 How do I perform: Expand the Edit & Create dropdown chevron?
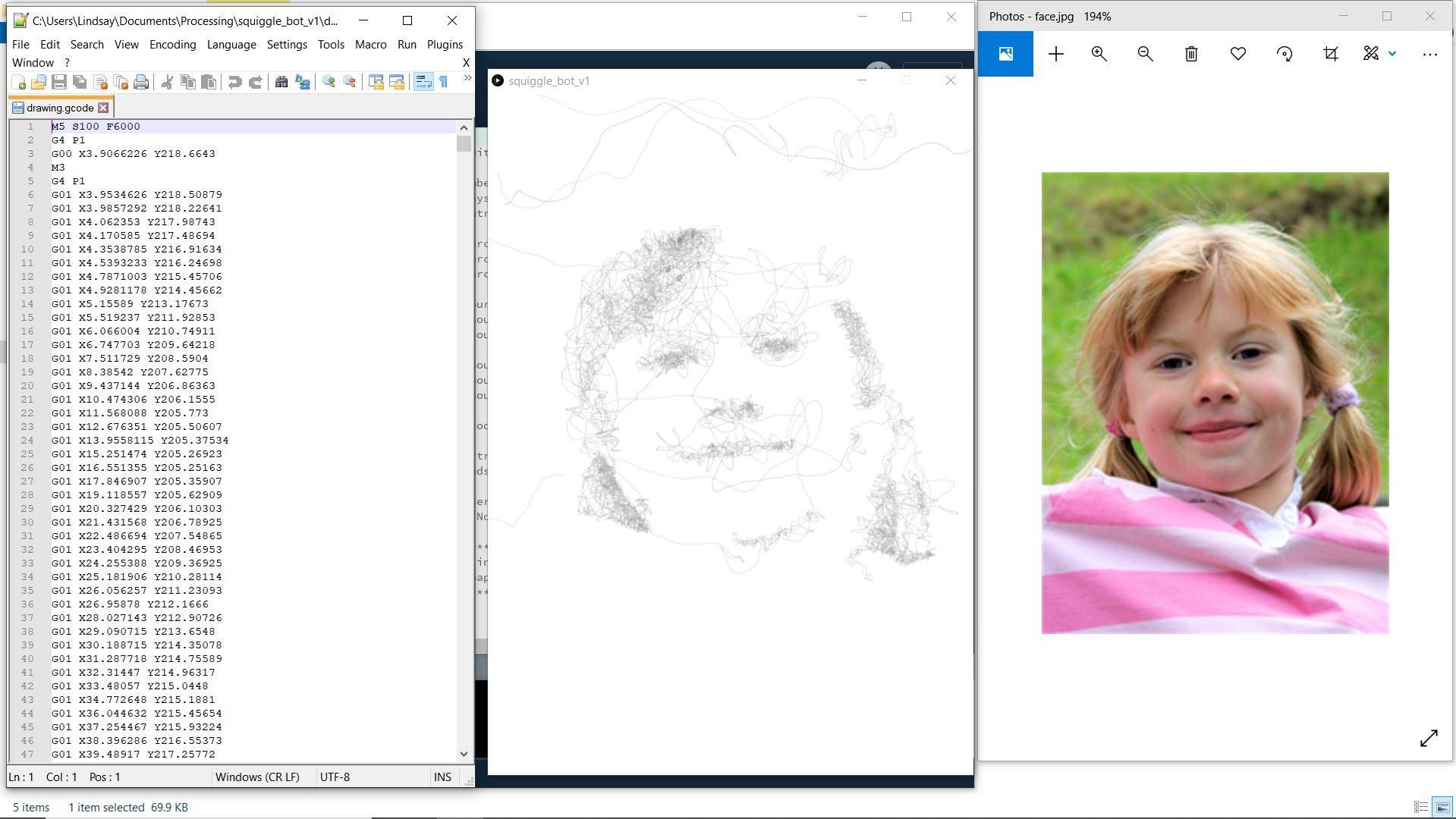tap(1392, 53)
